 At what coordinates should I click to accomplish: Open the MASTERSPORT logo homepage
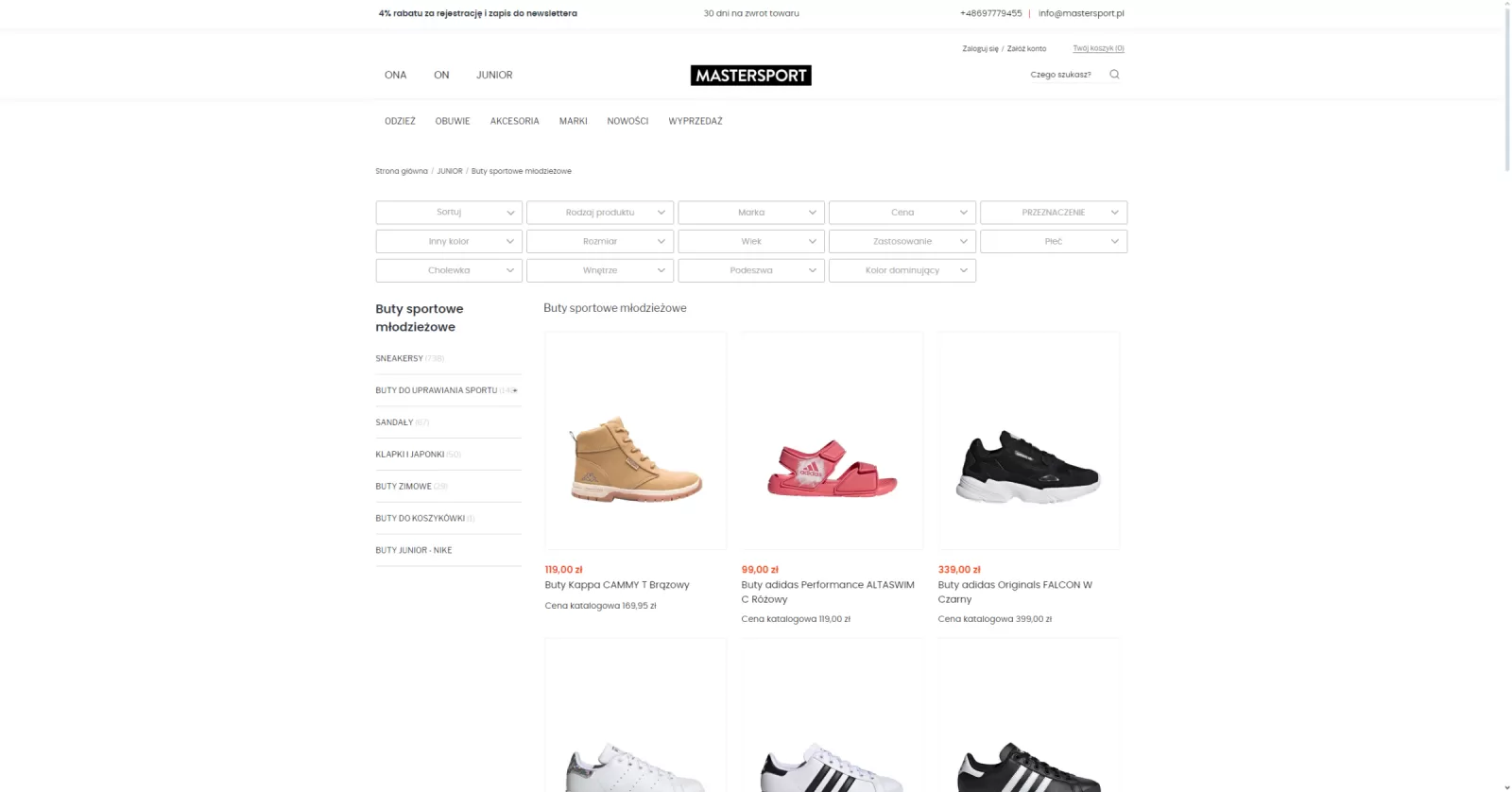tap(750, 76)
